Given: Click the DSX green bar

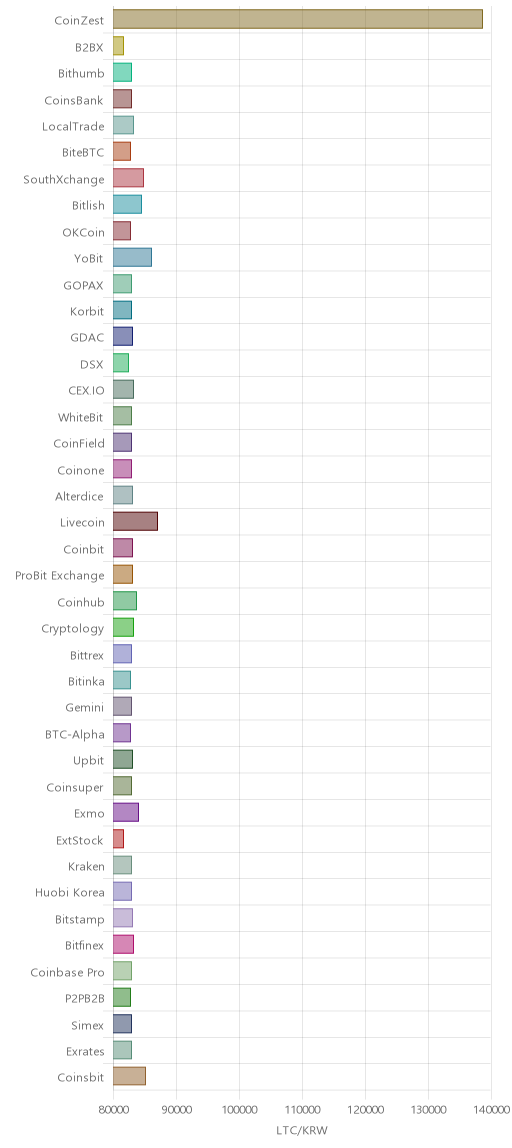Looking at the screenshot, I should pos(120,362).
